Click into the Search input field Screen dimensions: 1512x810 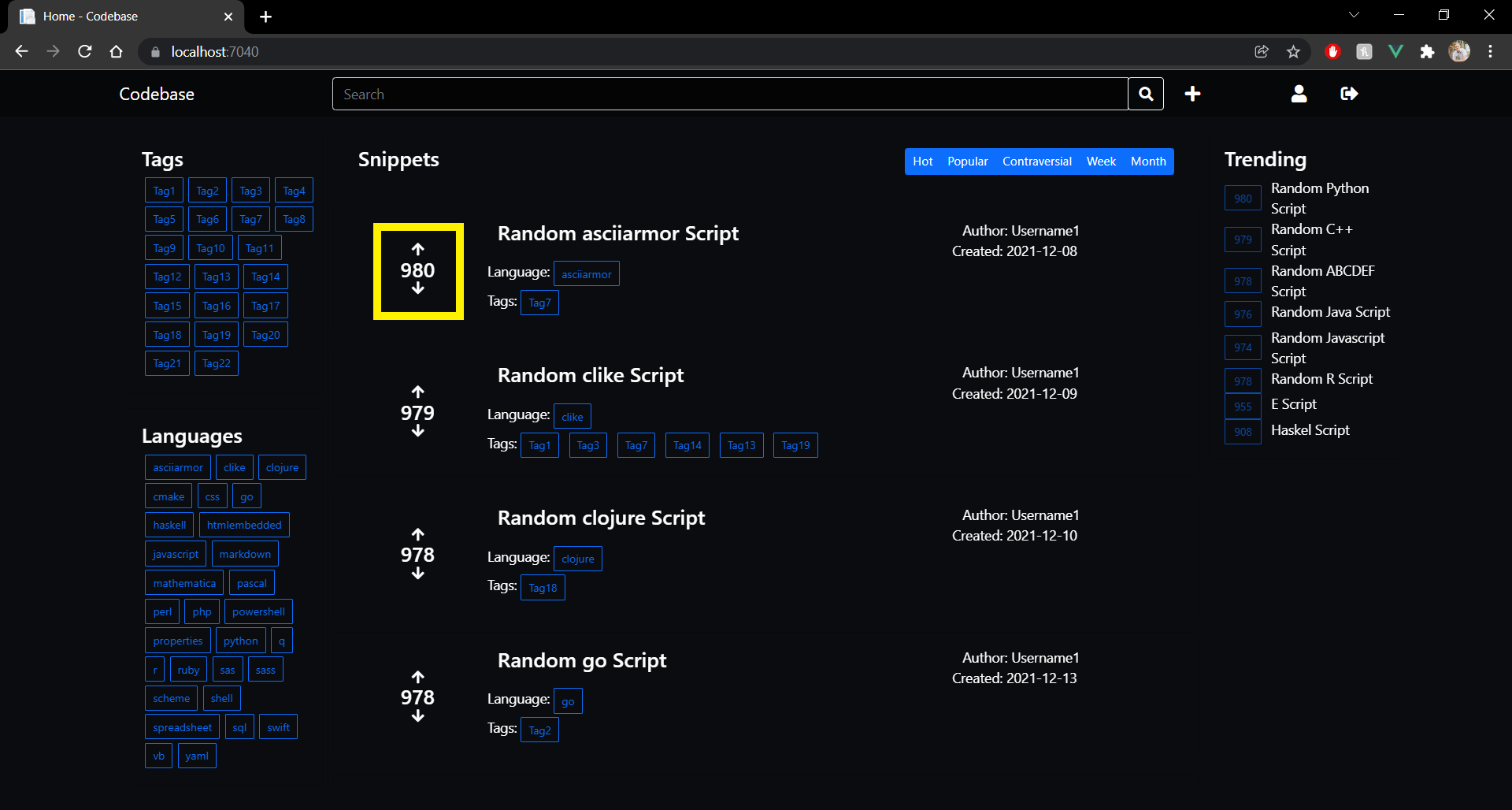(x=709, y=94)
